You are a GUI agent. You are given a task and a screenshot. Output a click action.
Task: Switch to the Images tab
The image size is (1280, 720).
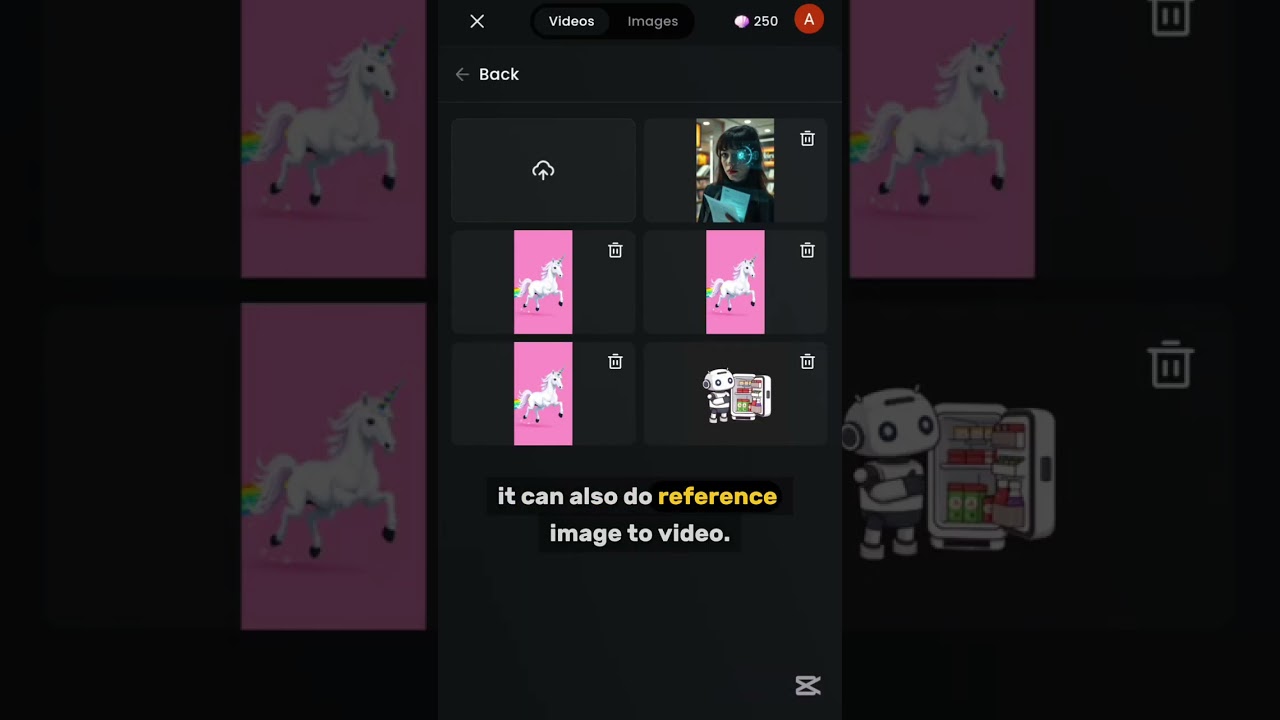pyautogui.click(x=652, y=21)
